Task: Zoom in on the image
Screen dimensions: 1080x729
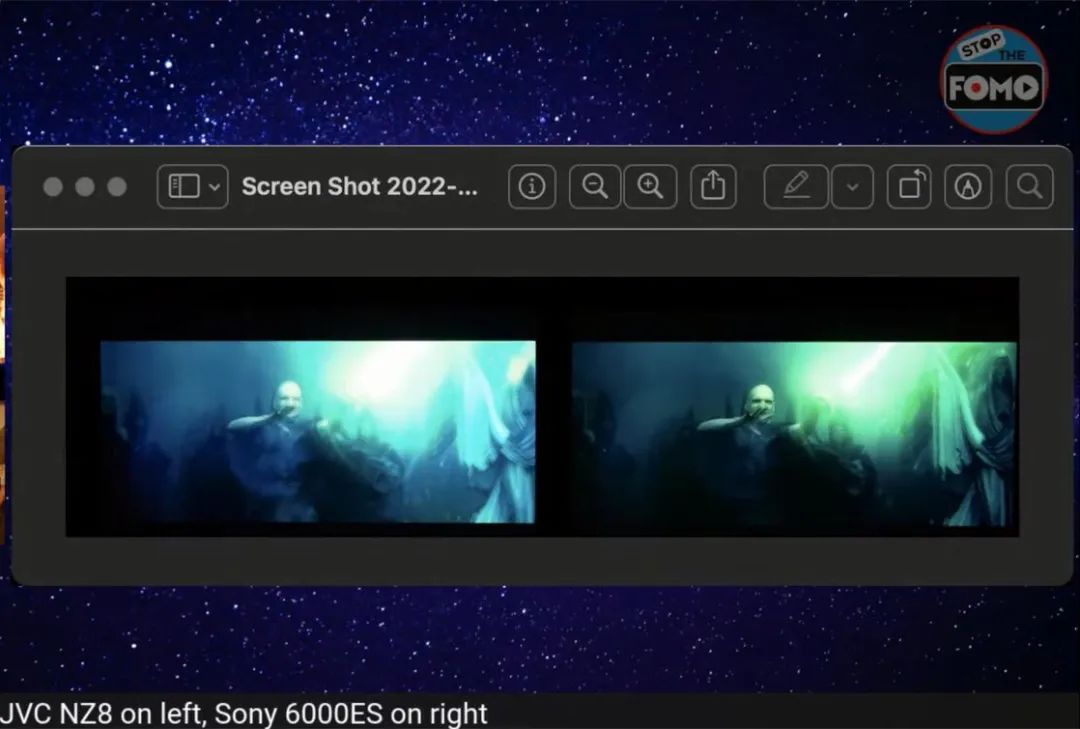Action: pyautogui.click(x=650, y=187)
